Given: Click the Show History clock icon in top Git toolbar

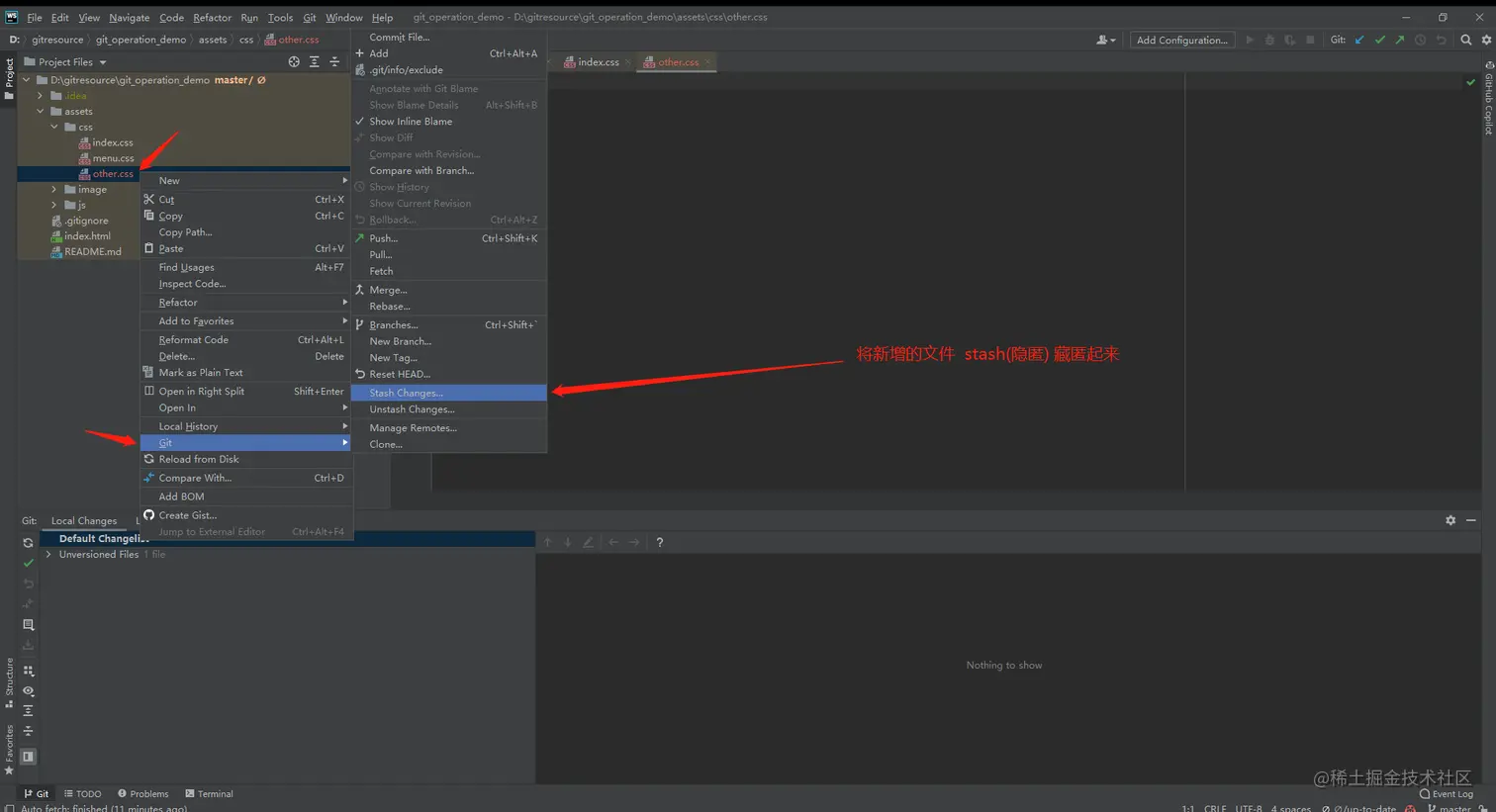Looking at the screenshot, I should [x=1420, y=40].
